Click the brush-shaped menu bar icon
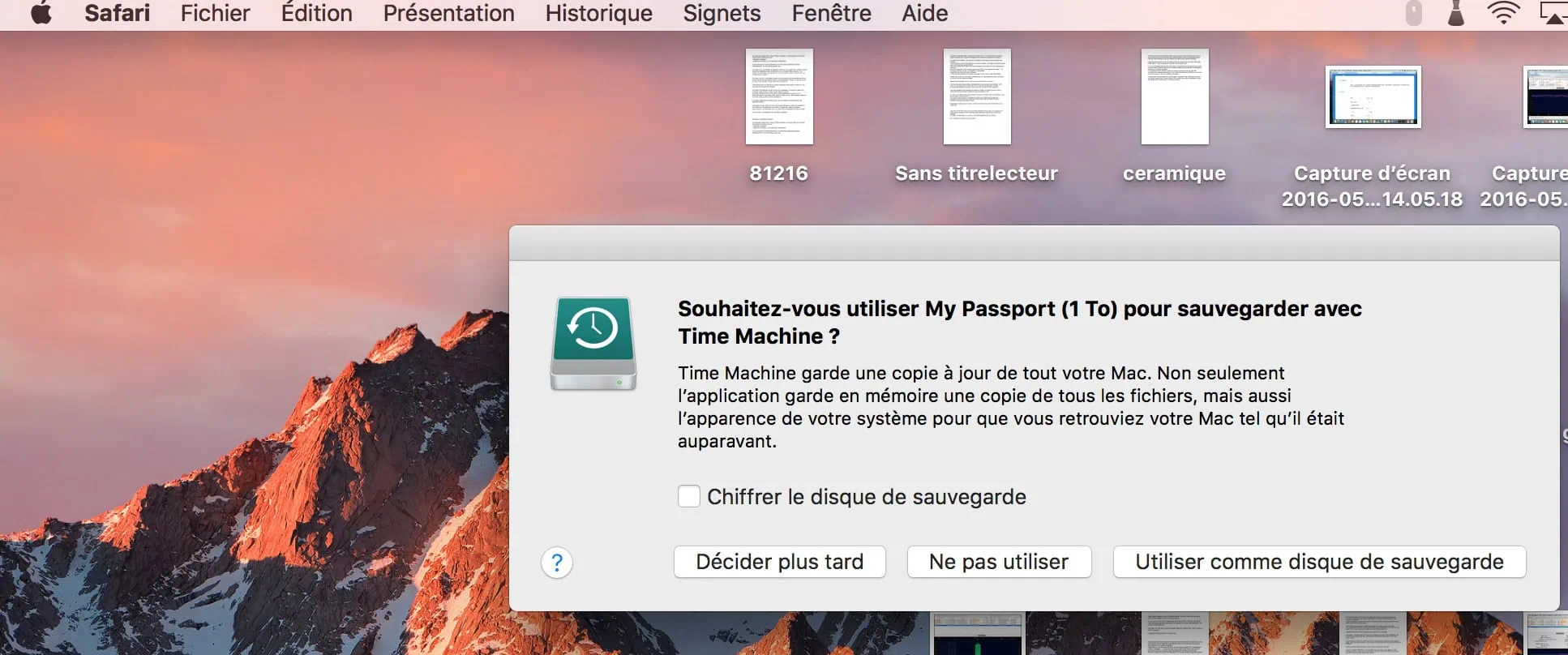The height and width of the screenshot is (655, 1568). coord(1456,14)
